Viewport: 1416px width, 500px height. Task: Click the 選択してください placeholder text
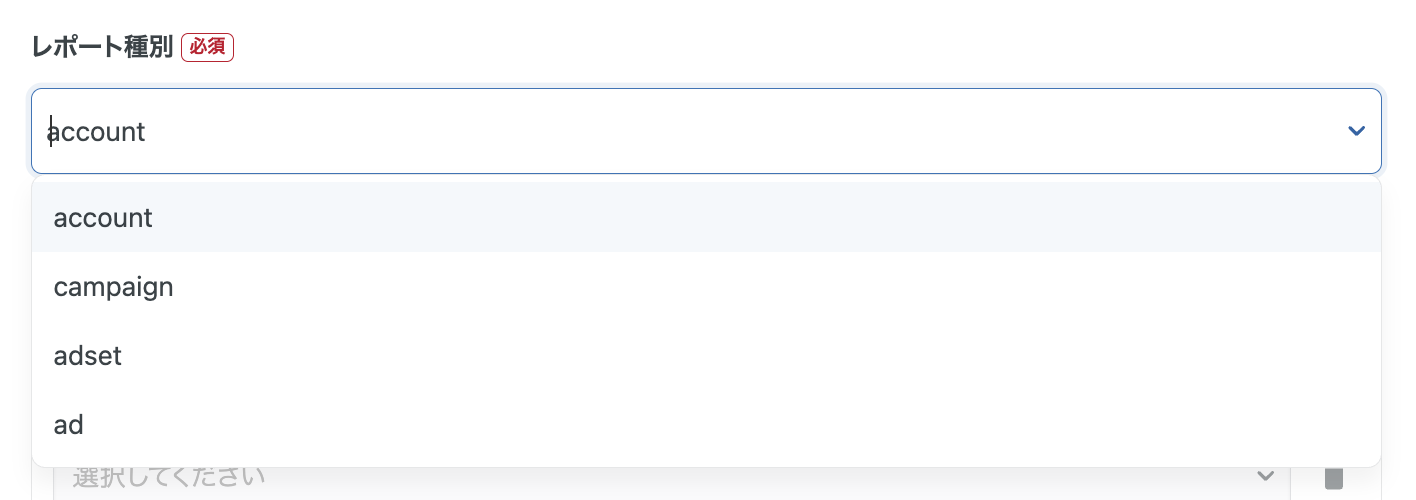(x=169, y=477)
